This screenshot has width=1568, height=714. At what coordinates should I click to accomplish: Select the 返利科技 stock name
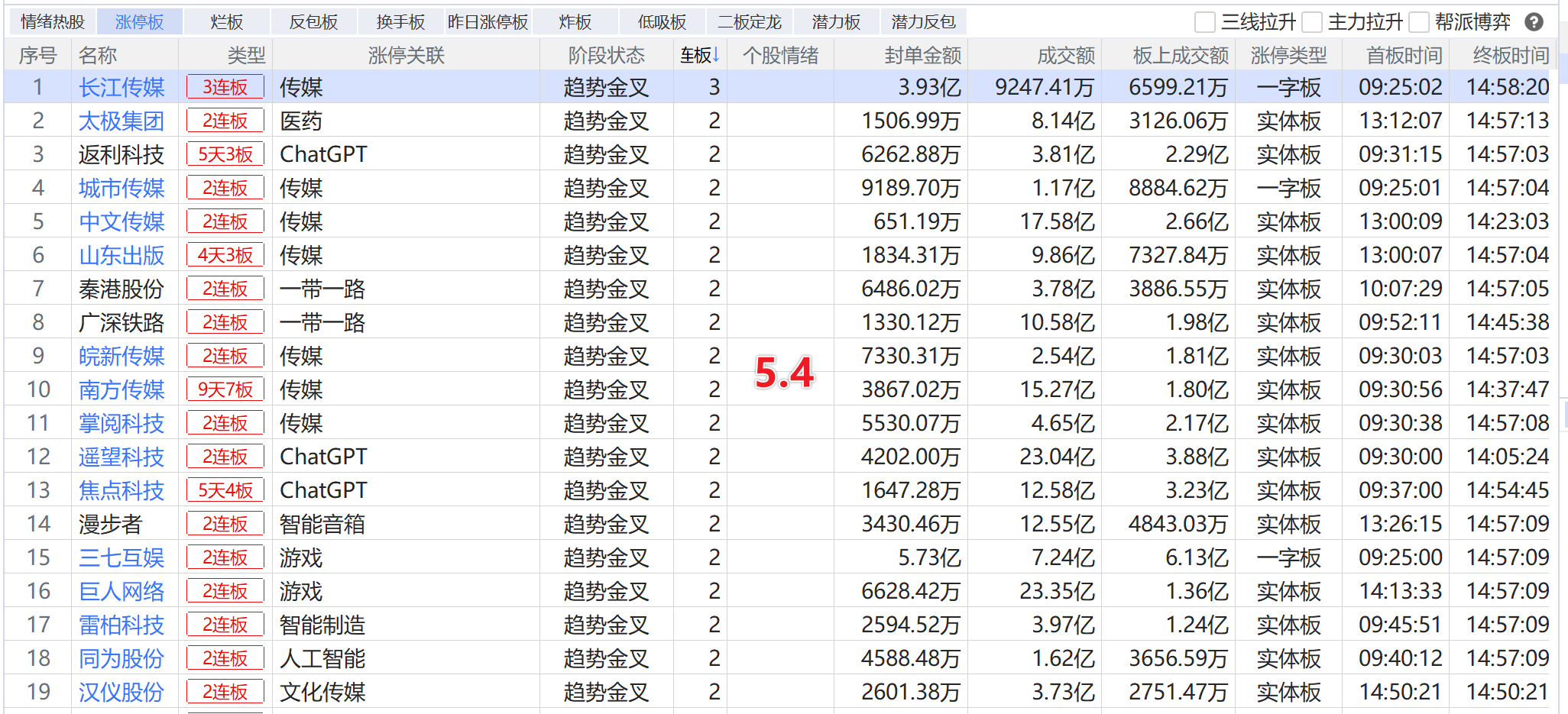point(121,154)
